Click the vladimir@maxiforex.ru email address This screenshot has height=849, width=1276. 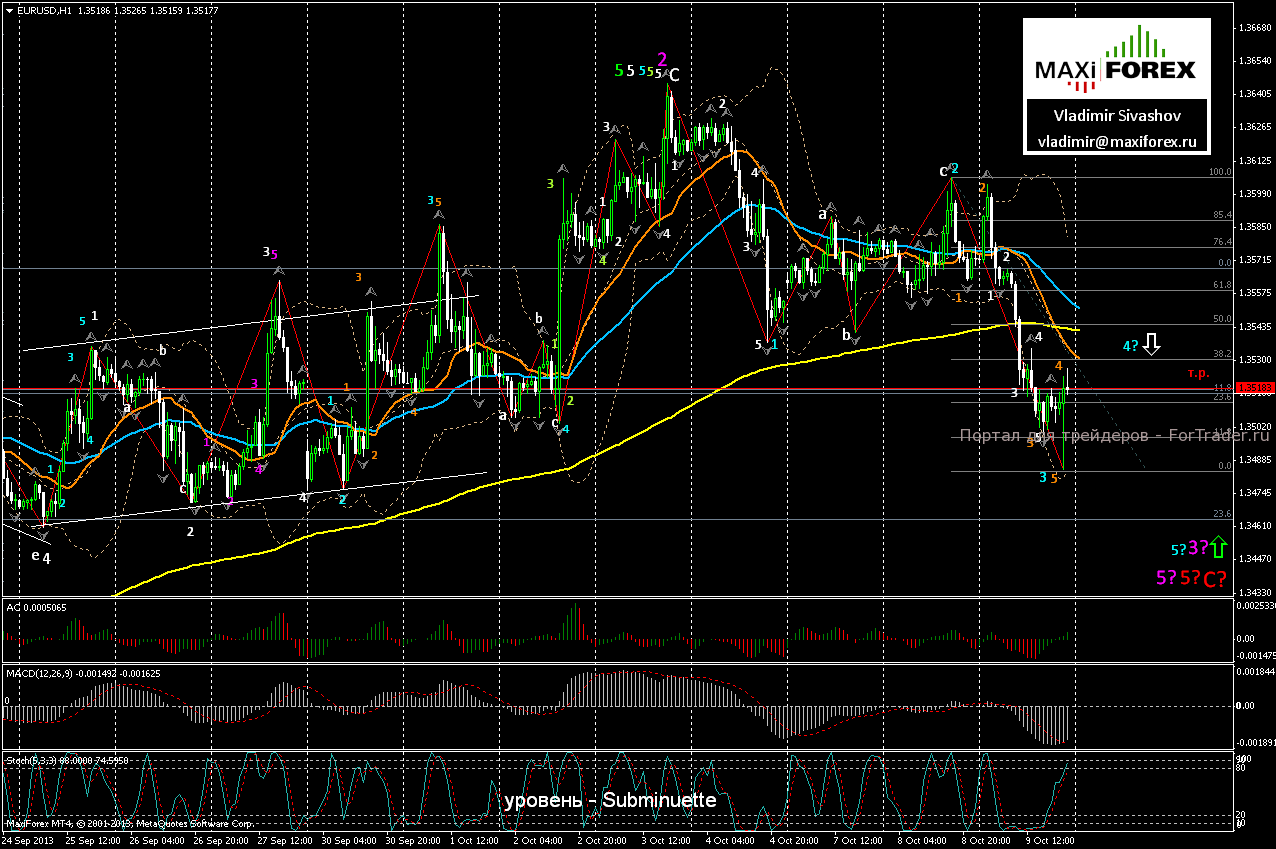(1116, 142)
